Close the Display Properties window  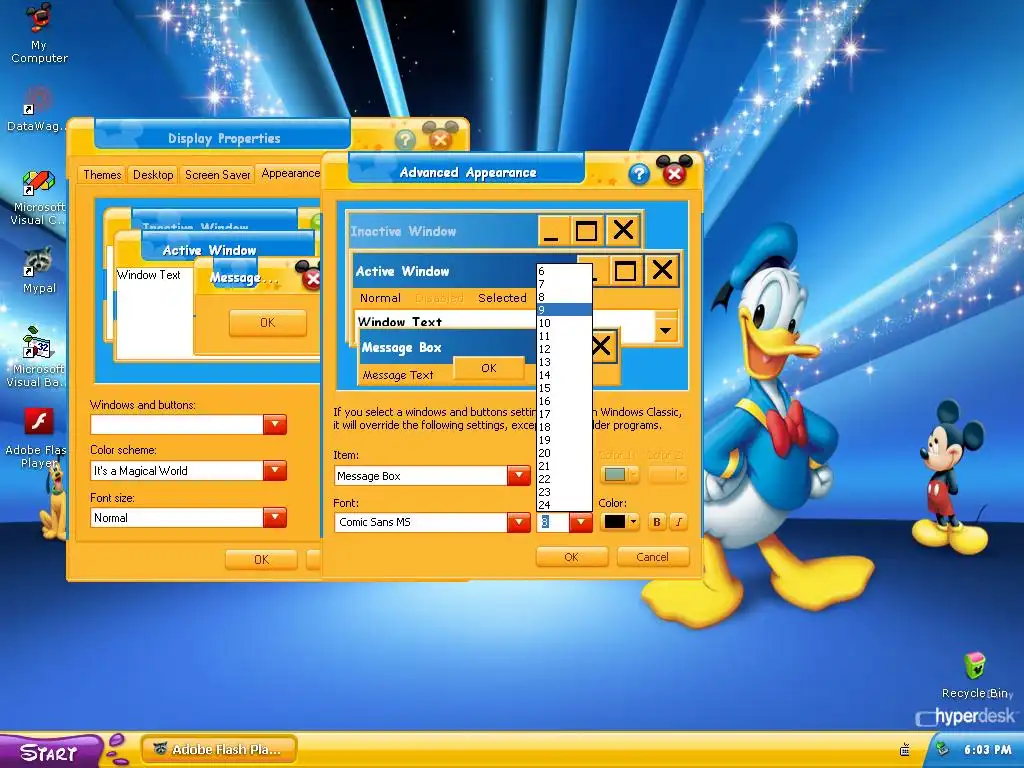(x=440, y=138)
